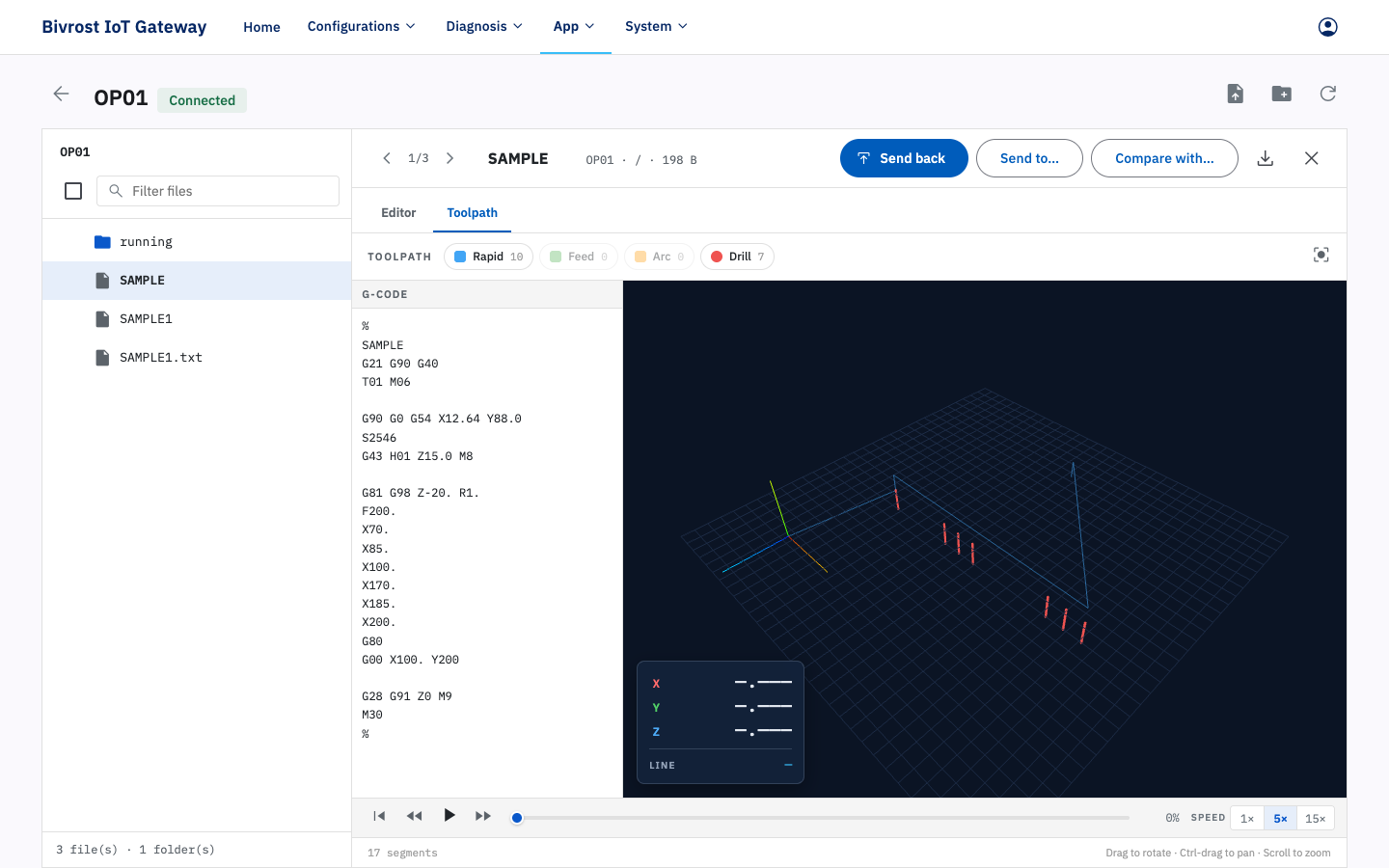Click the G-code line F200.
1389x868 pixels.
click(x=379, y=511)
